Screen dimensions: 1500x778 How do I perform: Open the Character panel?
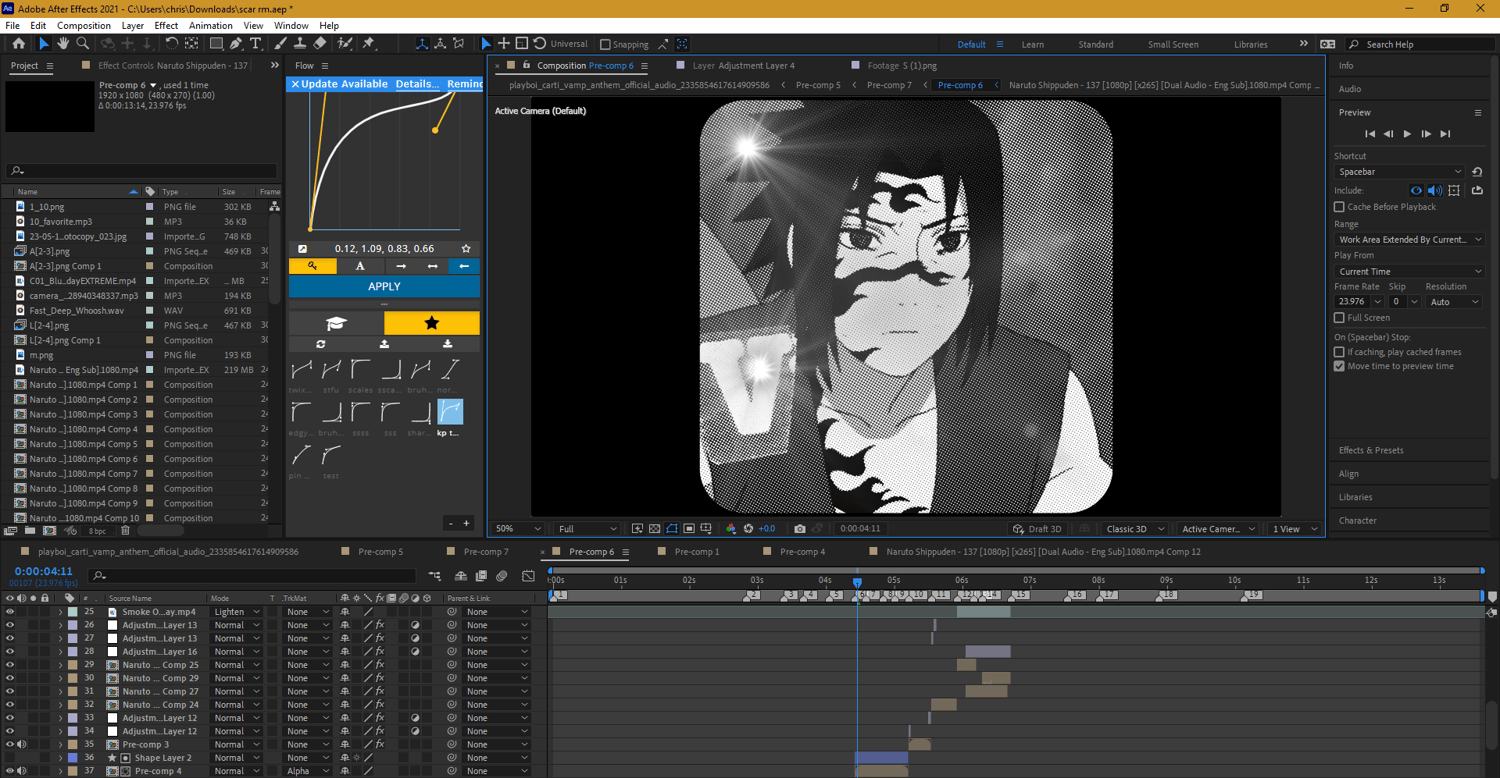tap(1358, 521)
